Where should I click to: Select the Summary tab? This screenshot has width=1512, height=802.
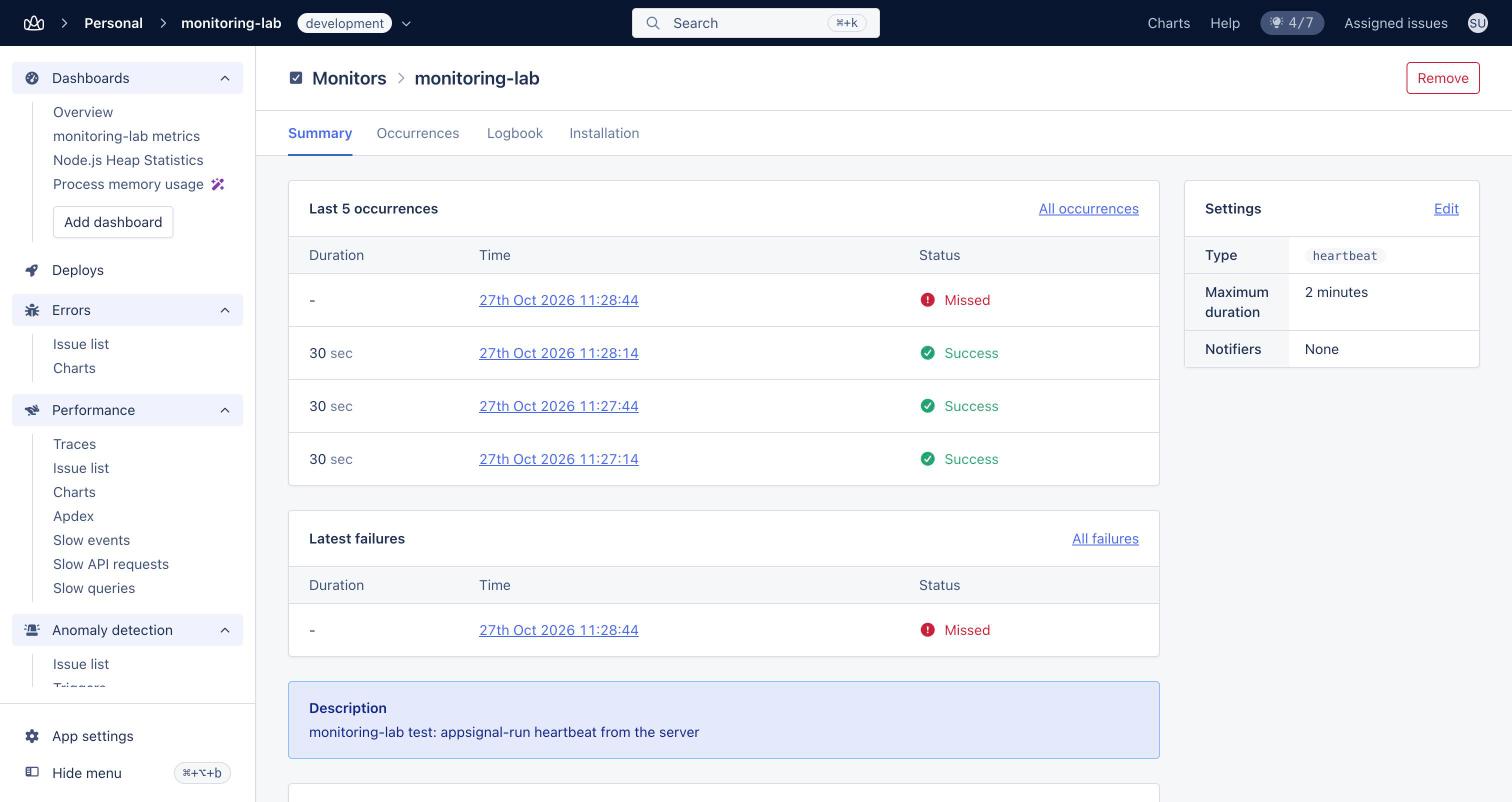click(x=320, y=133)
